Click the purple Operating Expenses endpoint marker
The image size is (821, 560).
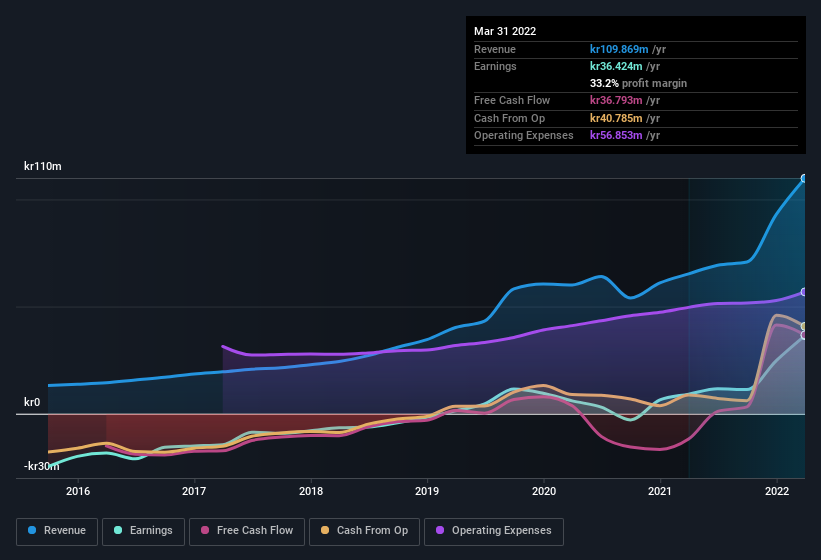[x=803, y=292]
